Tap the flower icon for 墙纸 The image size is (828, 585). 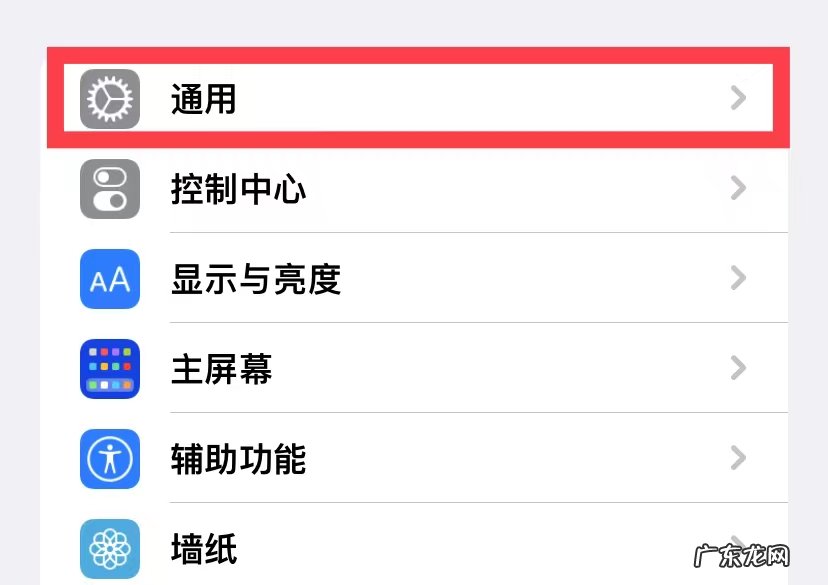point(109,548)
